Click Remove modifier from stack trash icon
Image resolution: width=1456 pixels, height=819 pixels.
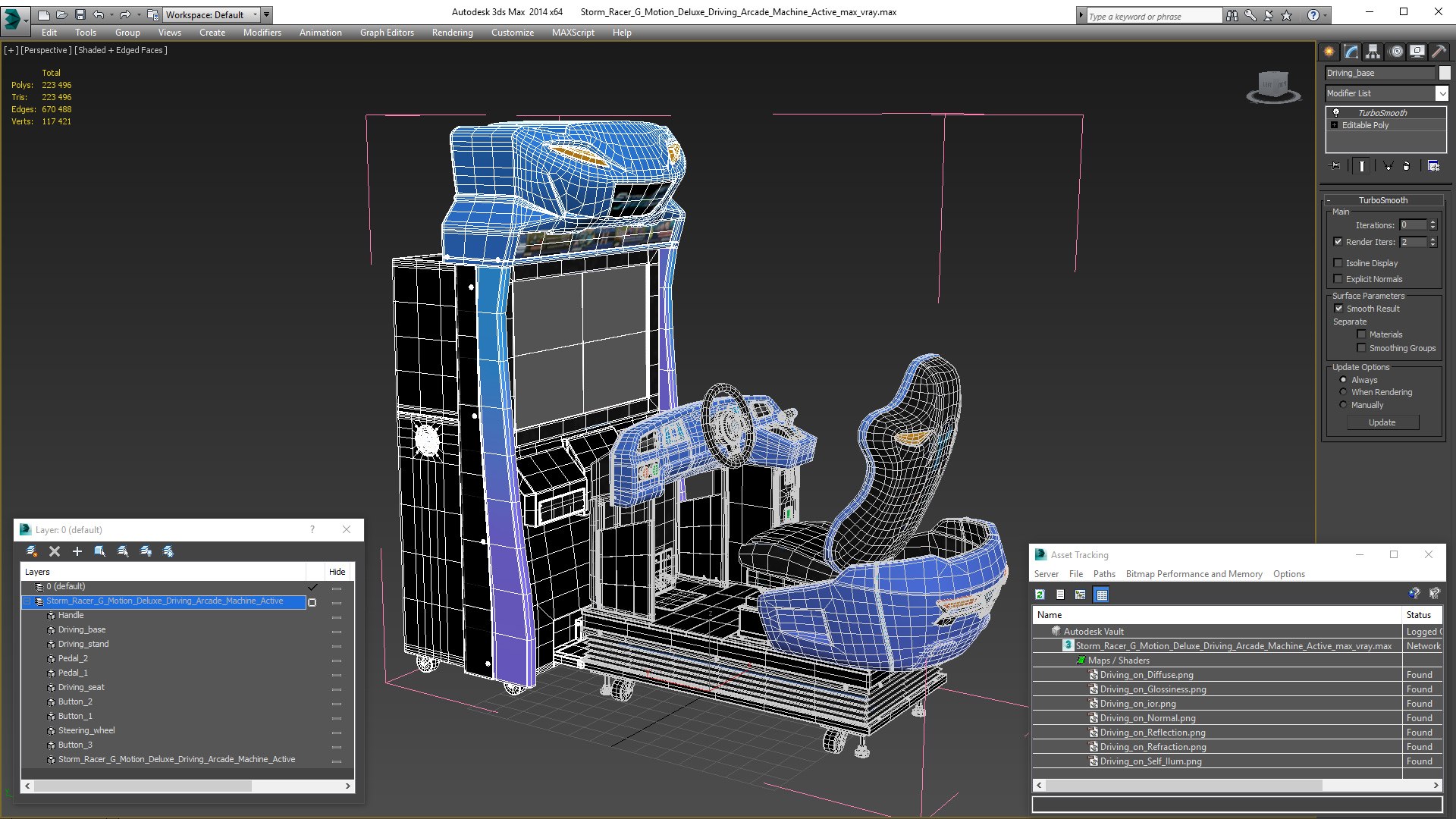pos(1407,166)
